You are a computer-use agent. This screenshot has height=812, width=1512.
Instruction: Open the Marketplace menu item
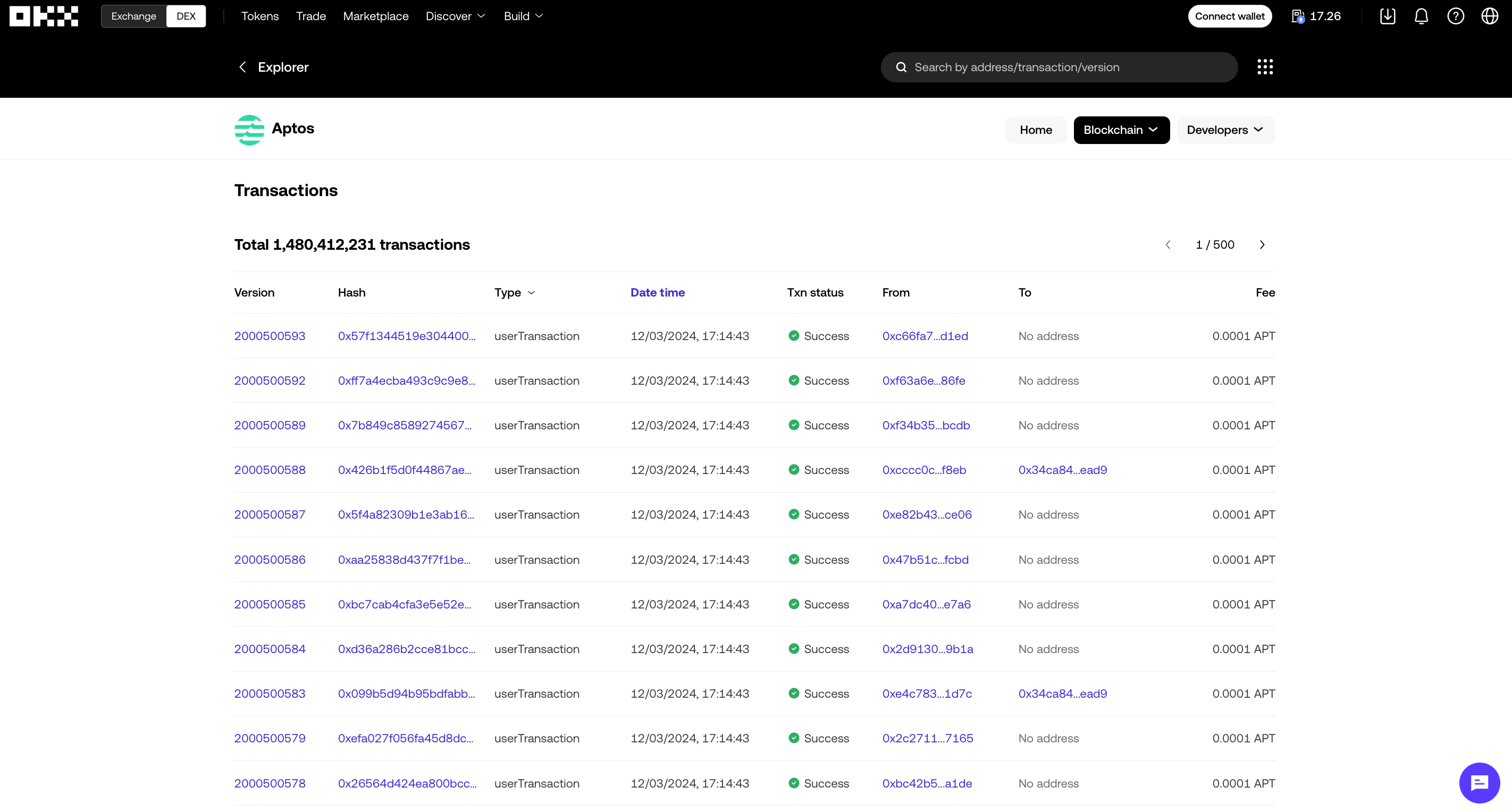pyautogui.click(x=376, y=16)
